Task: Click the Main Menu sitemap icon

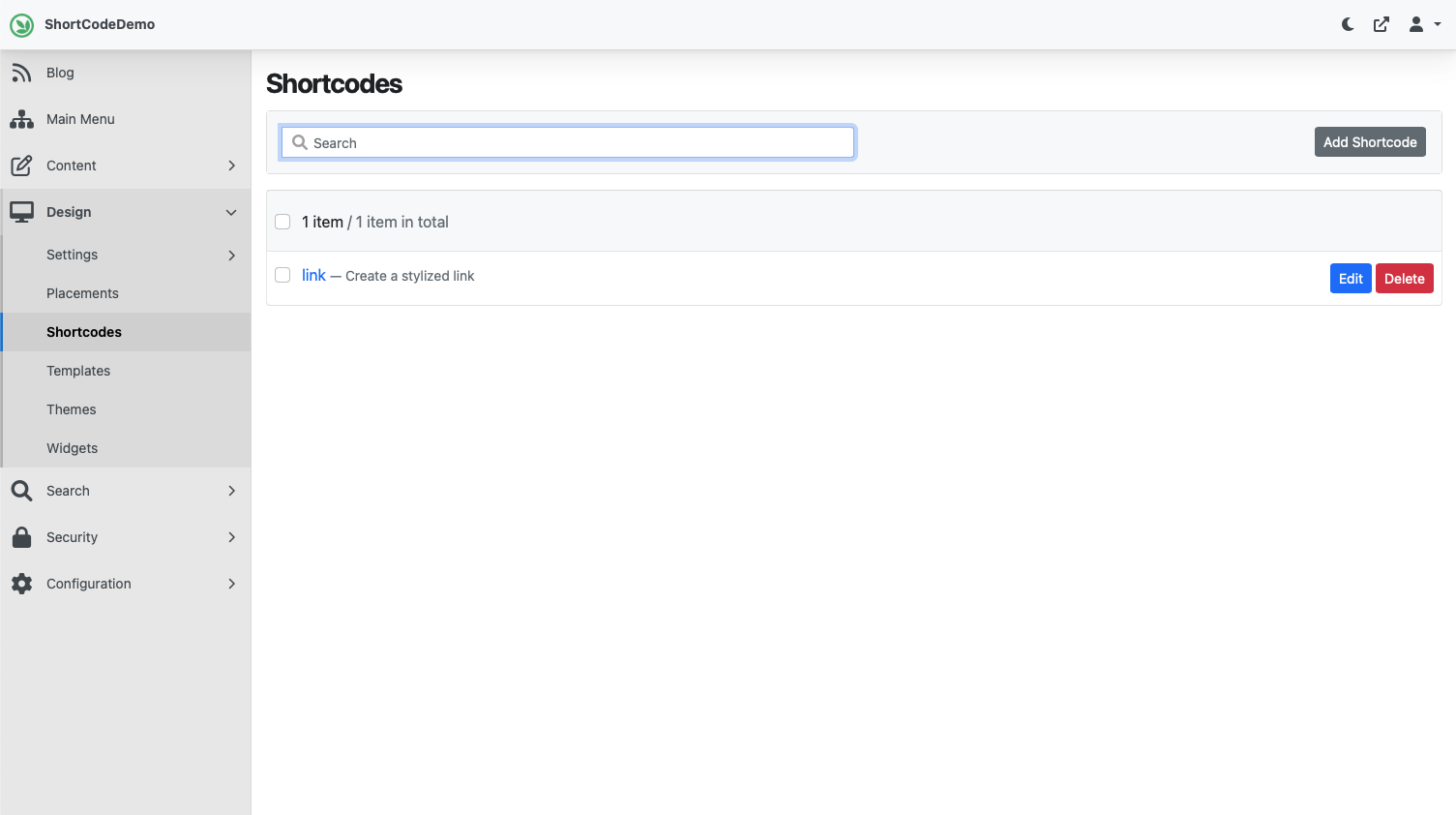Action: click(21, 119)
